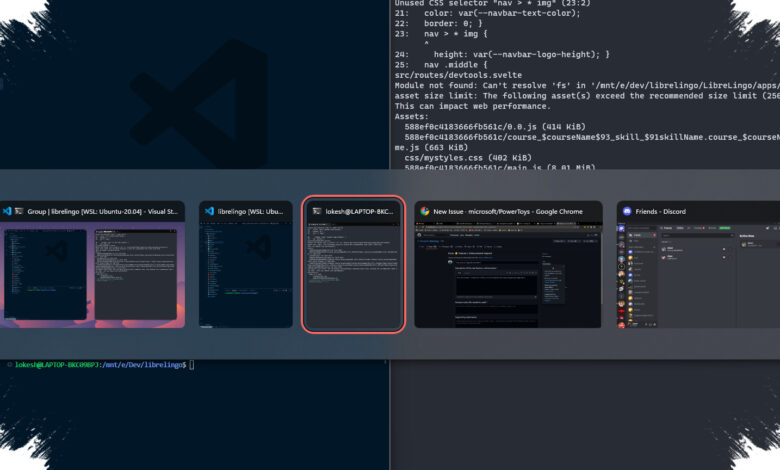Click the 'color: var(--navbar-text-color);' line
This screenshot has height=470, width=780.
[502, 13]
